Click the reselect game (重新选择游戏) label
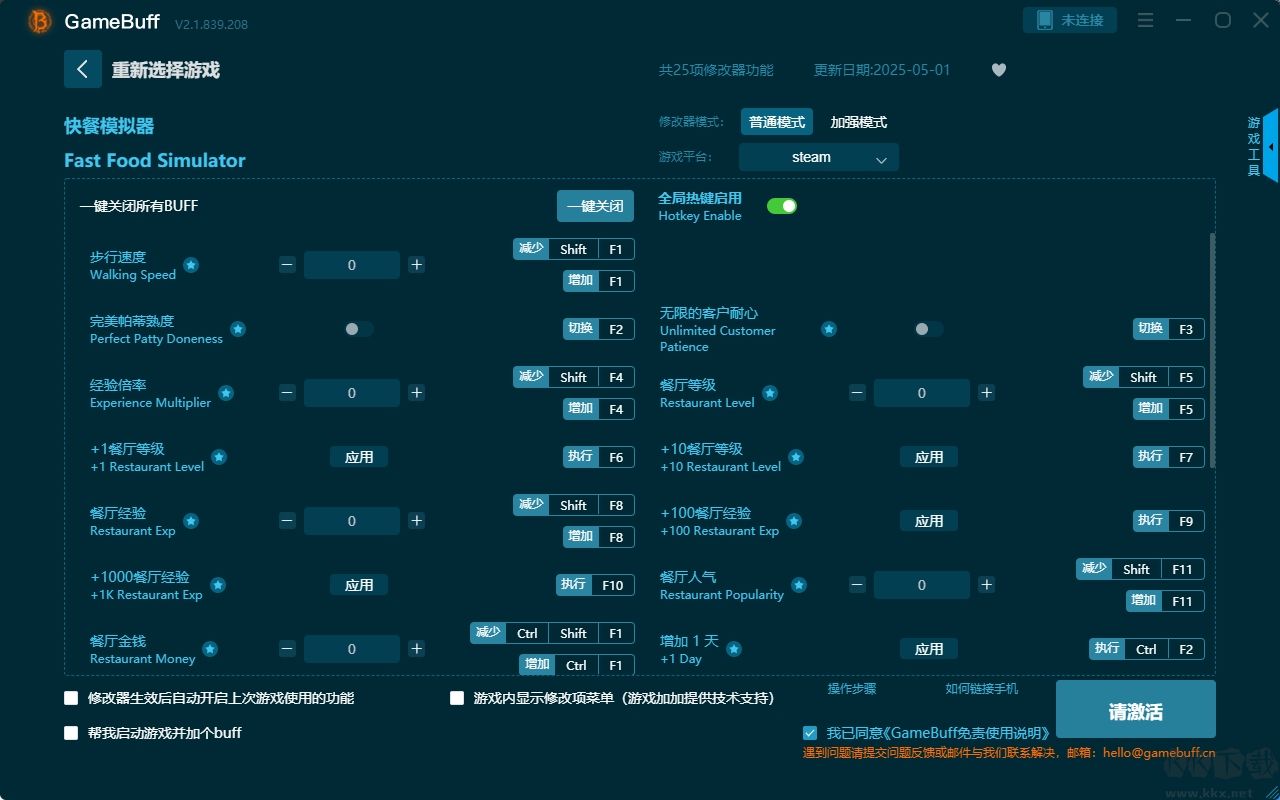The height and width of the screenshot is (800, 1280). coord(166,70)
